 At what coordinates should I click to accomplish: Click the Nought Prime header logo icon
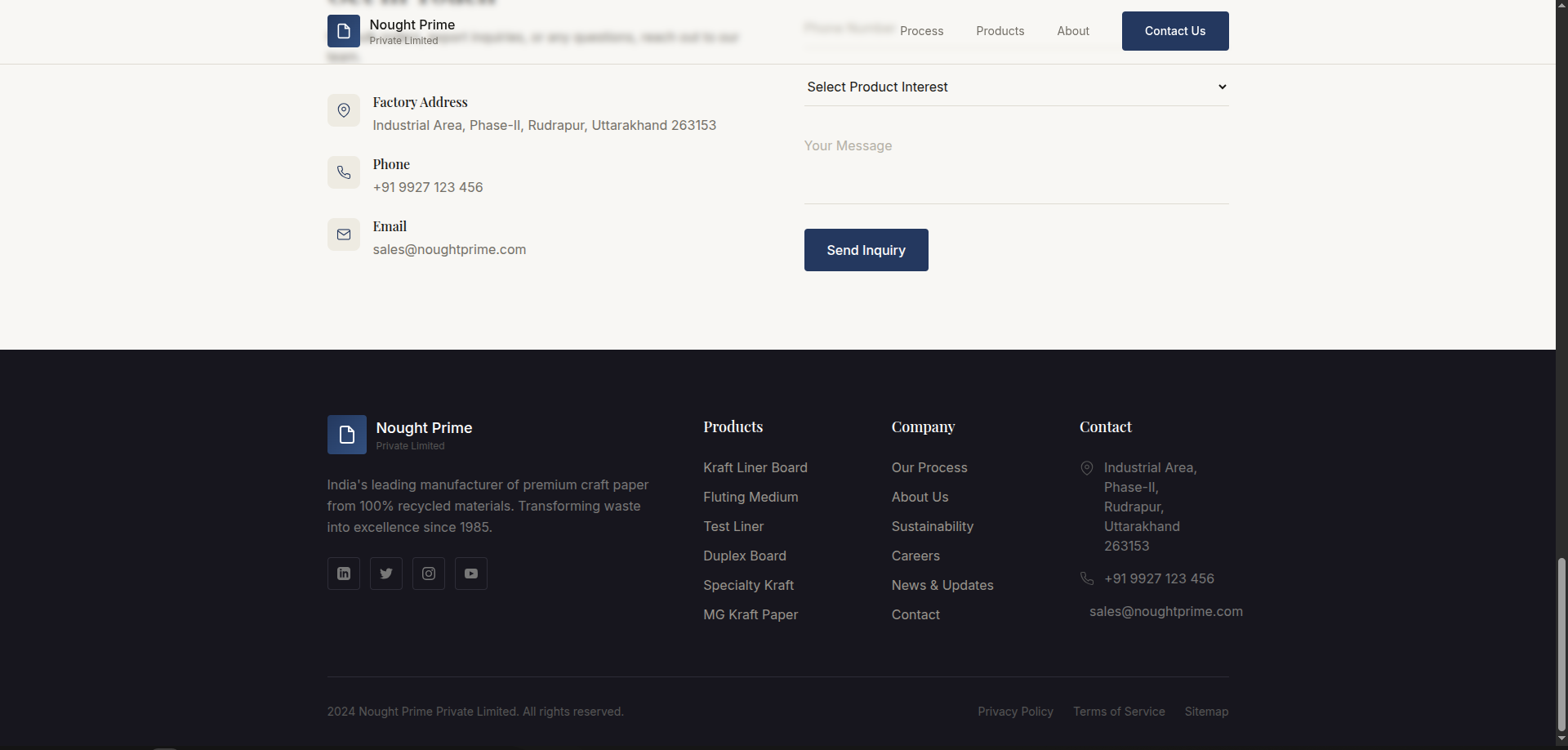tap(344, 31)
